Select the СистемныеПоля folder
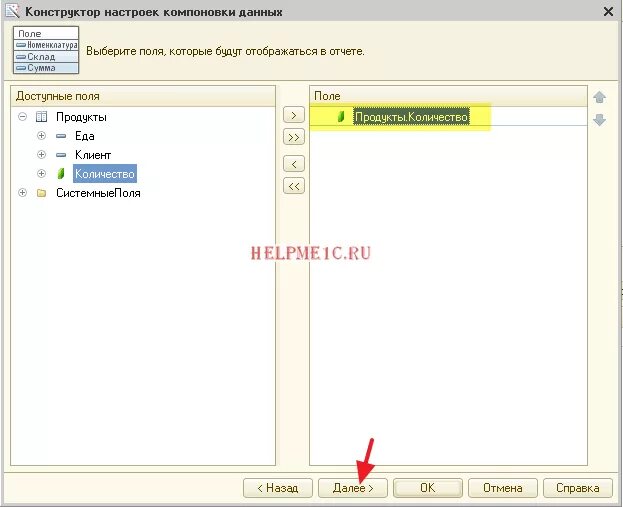This screenshot has height=507, width=623. tap(98, 193)
